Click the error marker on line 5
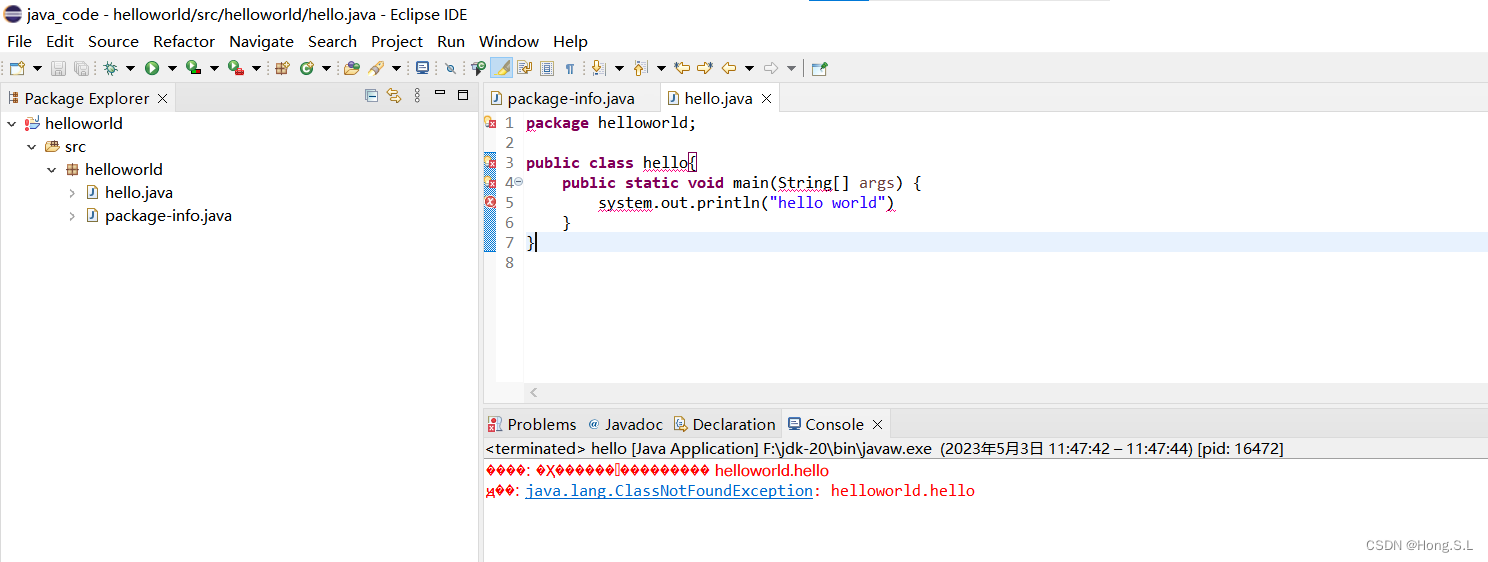This screenshot has width=1488, height=562. (490, 202)
